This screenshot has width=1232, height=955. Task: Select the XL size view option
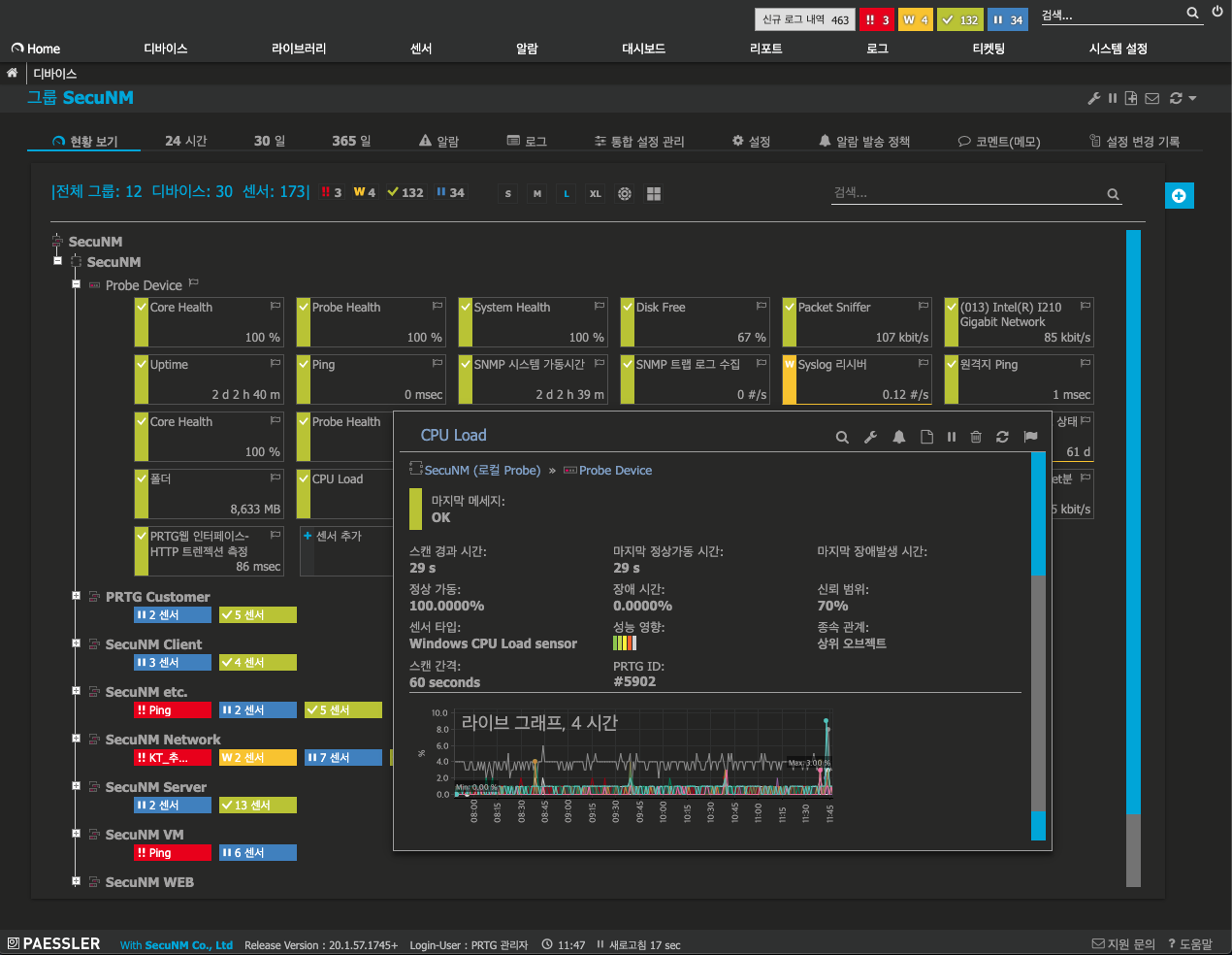point(596,193)
